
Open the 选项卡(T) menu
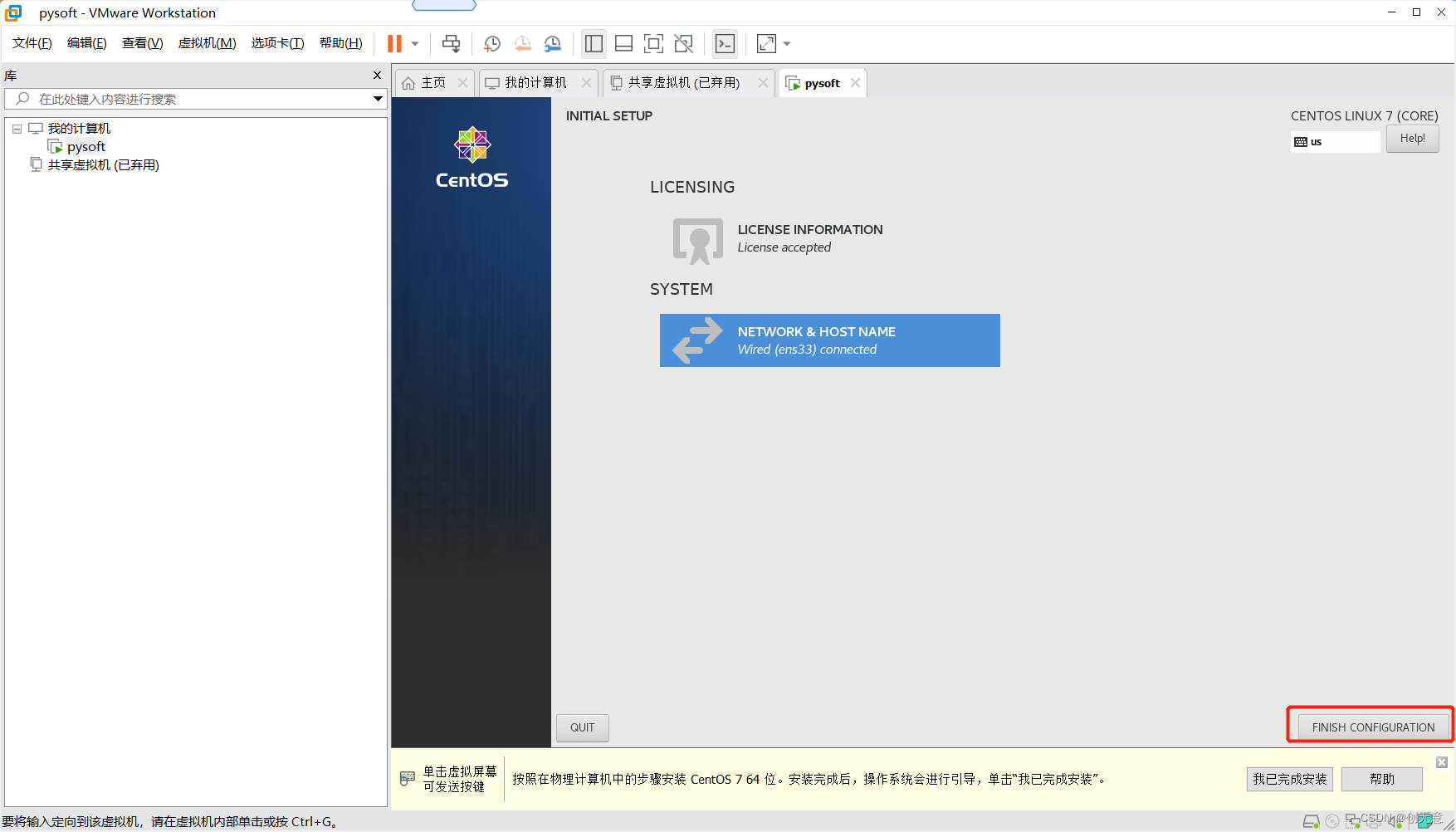pyautogui.click(x=278, y=43)
